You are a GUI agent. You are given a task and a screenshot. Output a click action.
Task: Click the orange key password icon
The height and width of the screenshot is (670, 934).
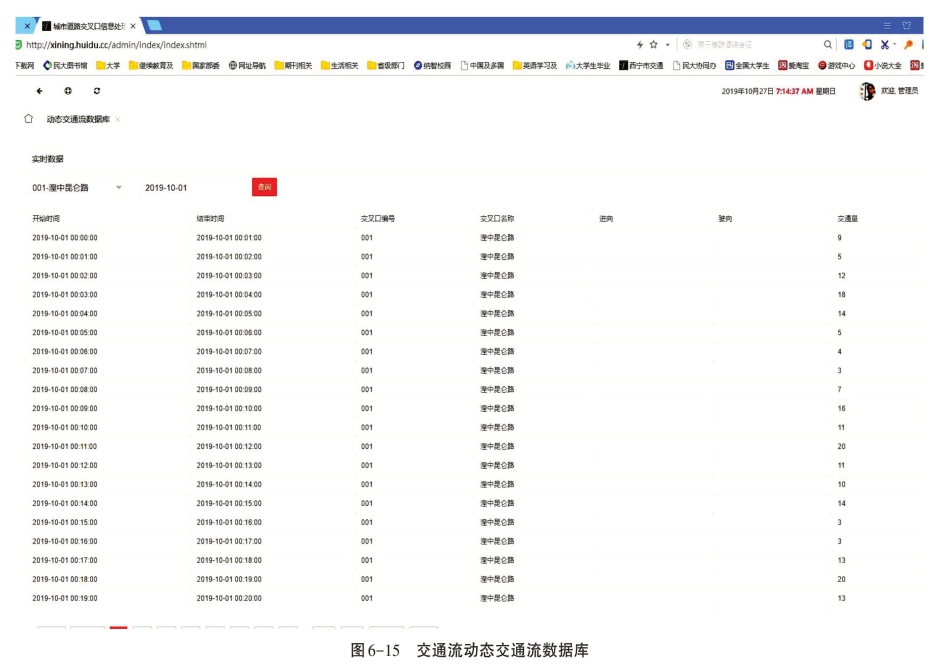pos(908,45)
